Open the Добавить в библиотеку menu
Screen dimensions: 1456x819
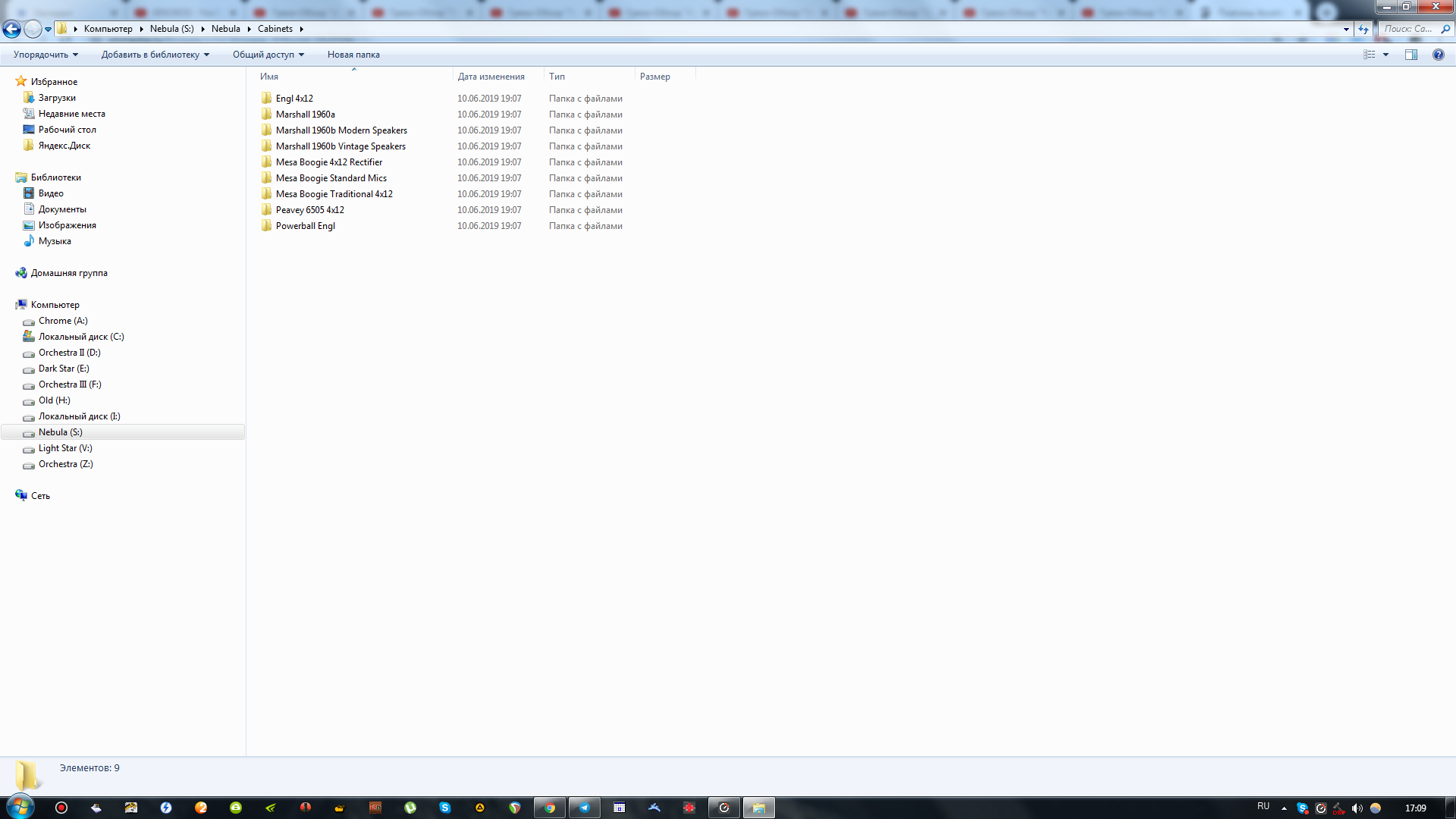(x=155, y=55)
